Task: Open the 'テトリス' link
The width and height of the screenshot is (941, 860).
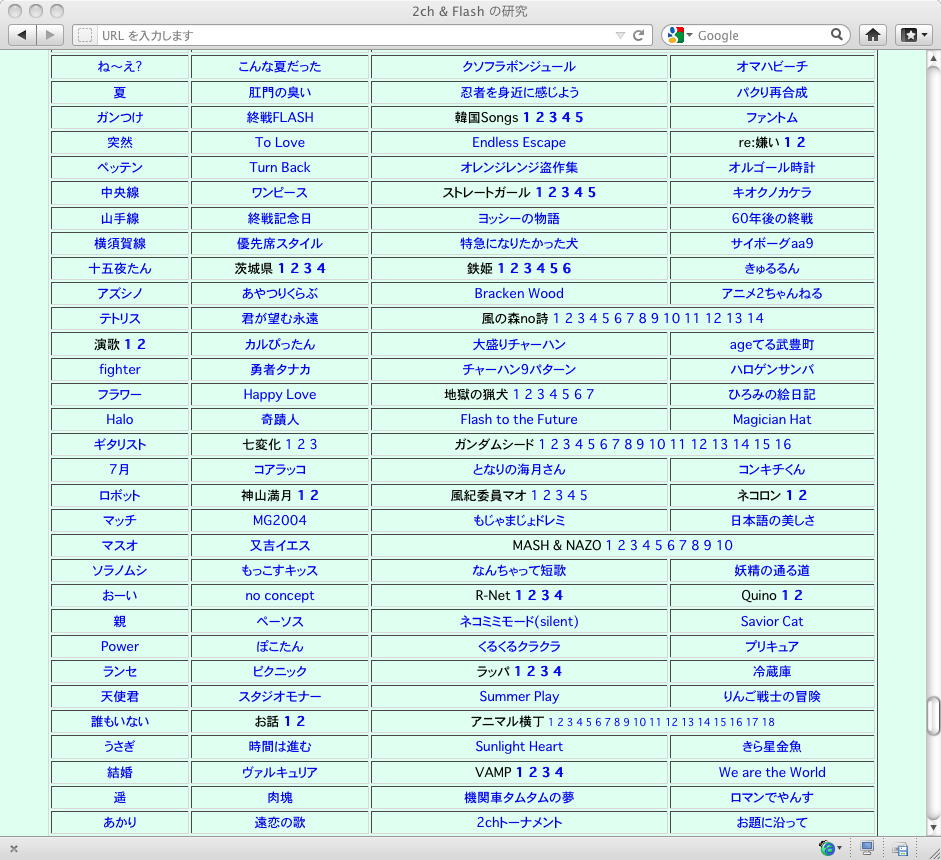Action: pos(120,319)
